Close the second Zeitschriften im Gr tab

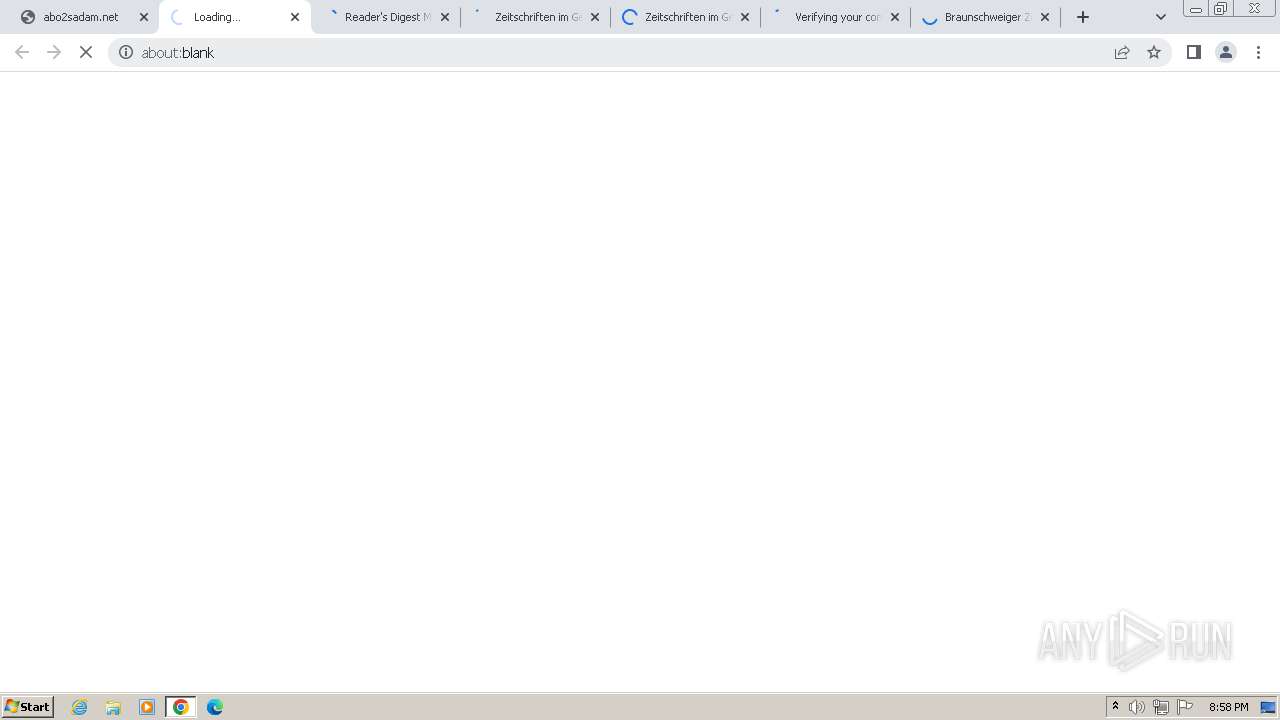[745, 17]
